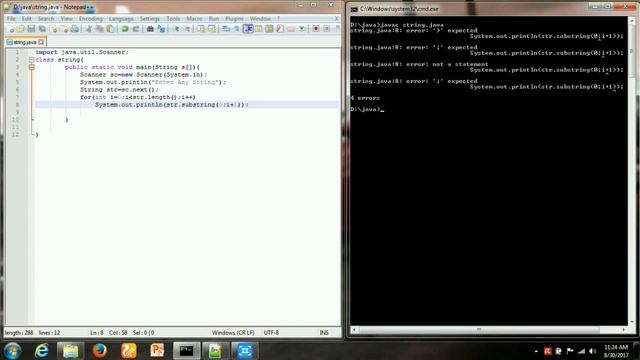Image resolution: width=640 pixels, height=360 pixels.
Task: Click the volume speaker tray icon
Action: 593,351
